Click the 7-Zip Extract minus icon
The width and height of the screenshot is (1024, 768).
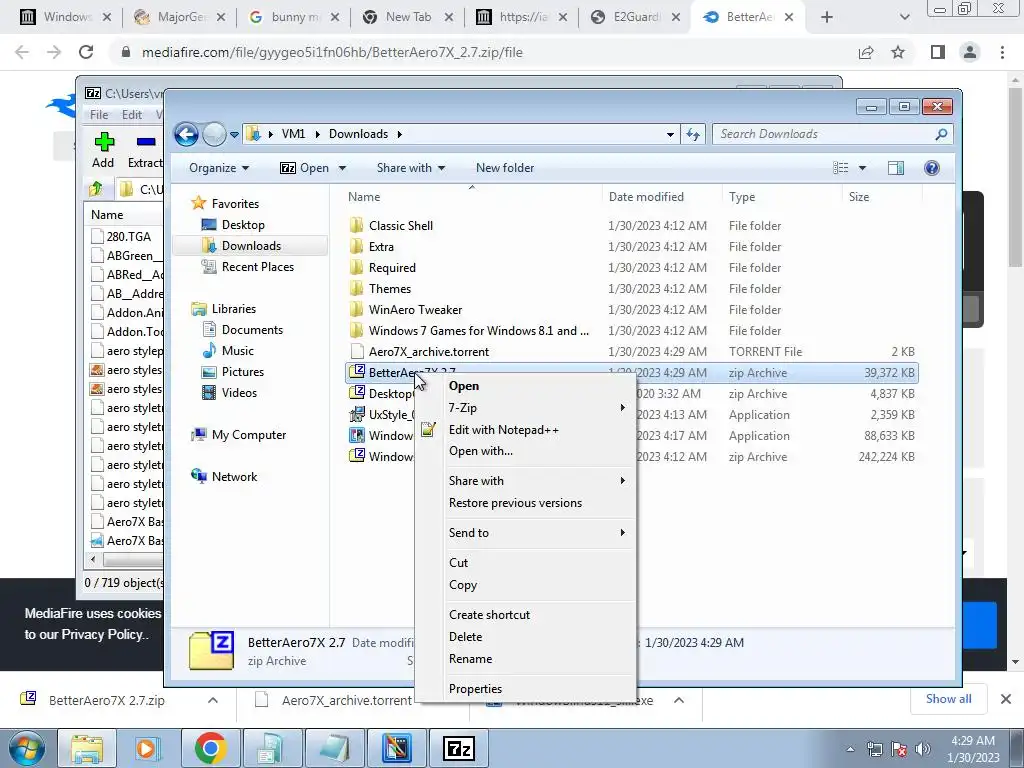(146, 142)
